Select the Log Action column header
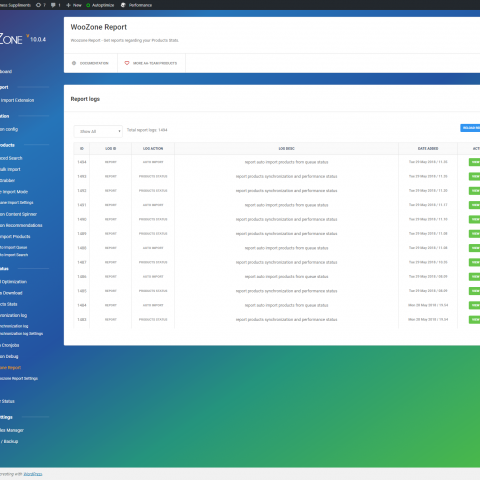The height and width of the screenshot is (480, 480). click(x=153, y=148)
